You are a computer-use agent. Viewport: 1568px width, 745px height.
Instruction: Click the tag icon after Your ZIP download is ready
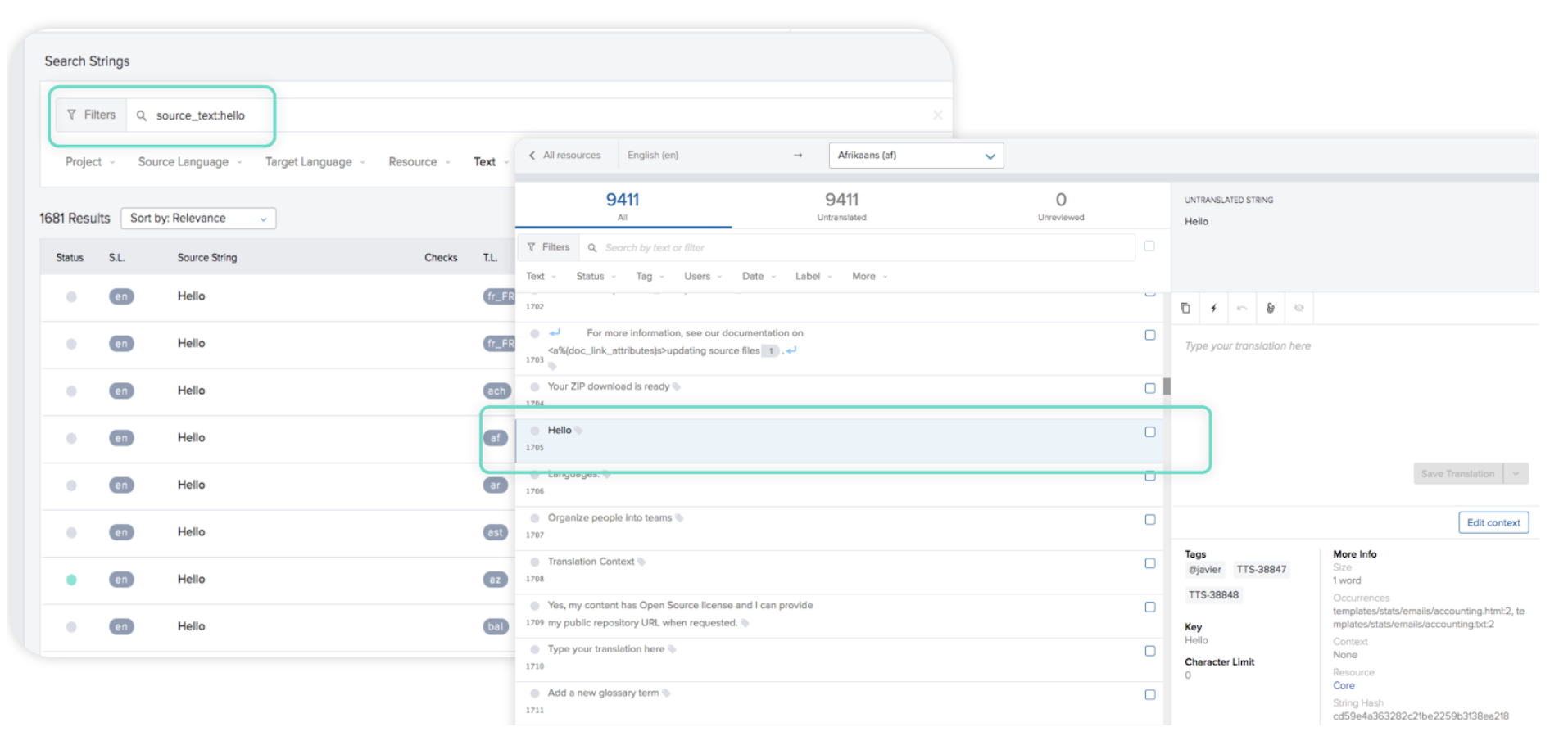(677, 387)
